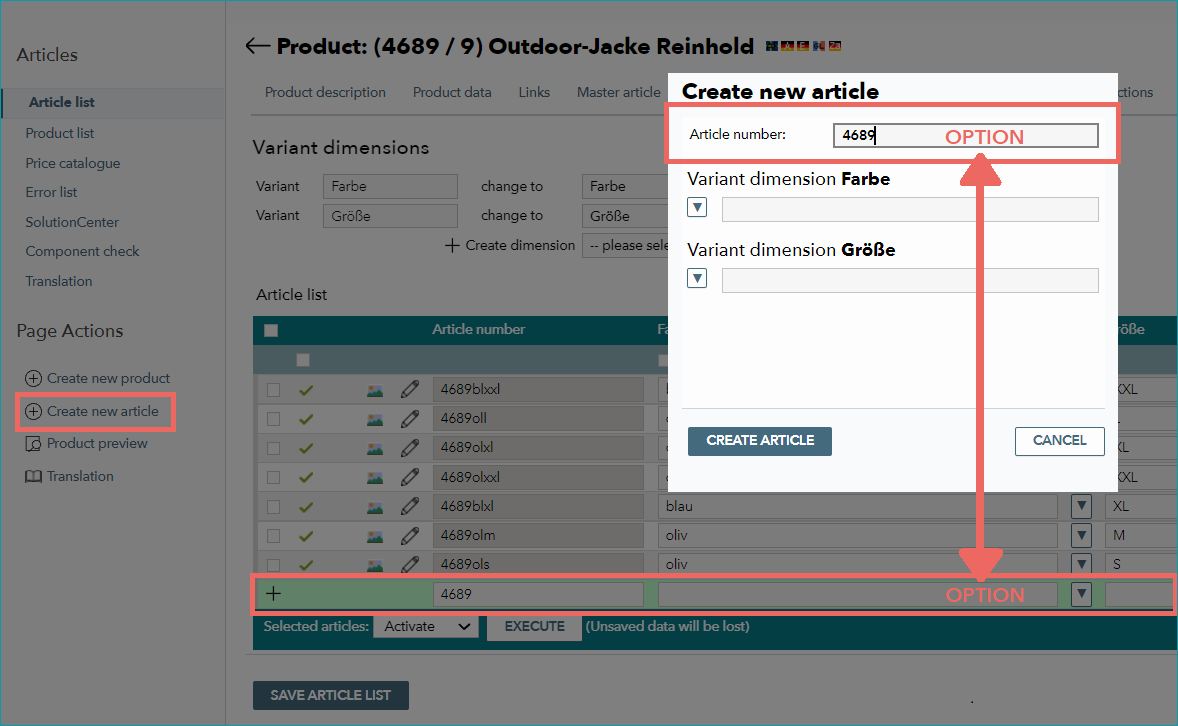Open SolutionCenter in the sidebar

point(72,222)
